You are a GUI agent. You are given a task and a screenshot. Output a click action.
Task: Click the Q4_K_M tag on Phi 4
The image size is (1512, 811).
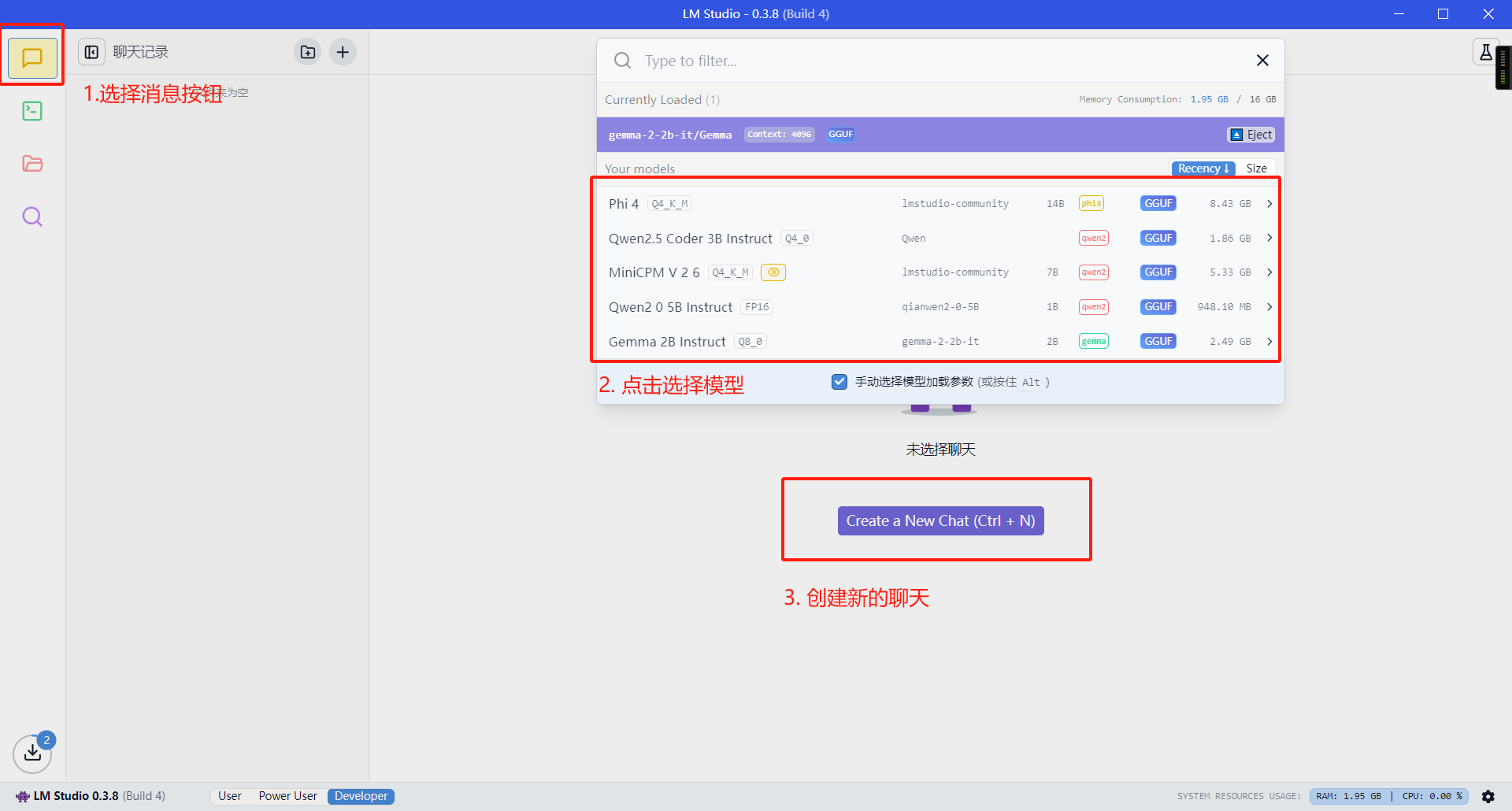click(669, 204)
